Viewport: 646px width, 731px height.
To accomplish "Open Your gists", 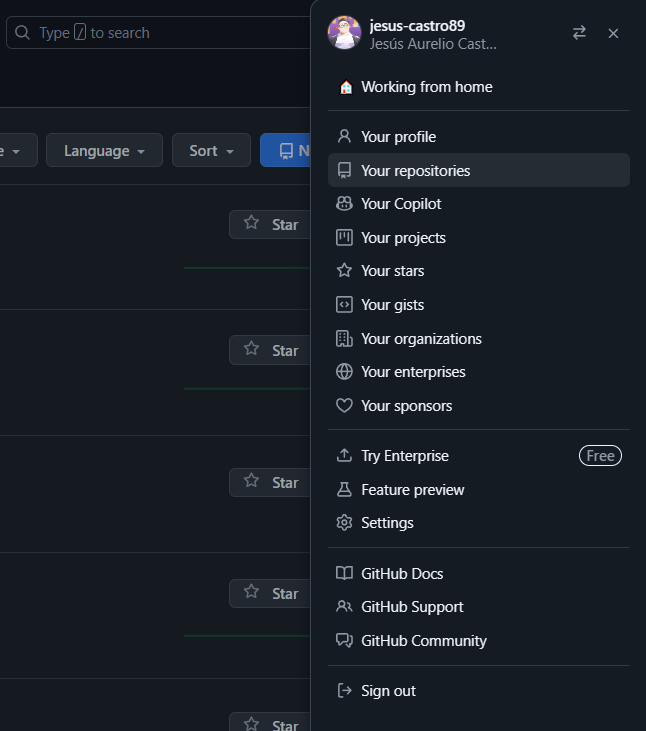I will pos(479,305).
